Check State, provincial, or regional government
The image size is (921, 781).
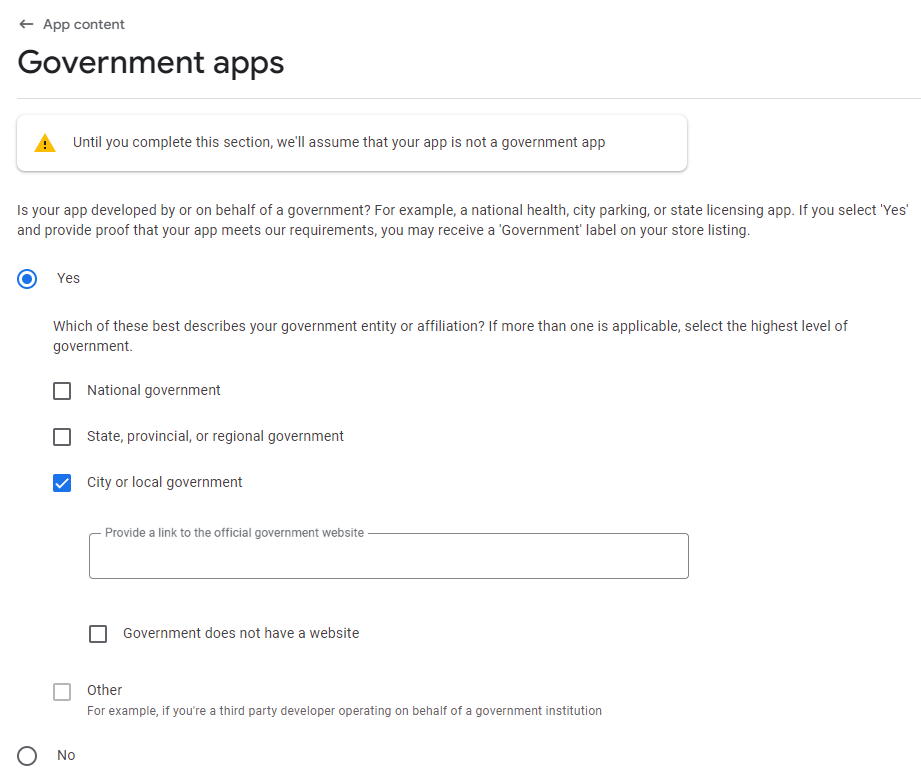click(62, 437)
